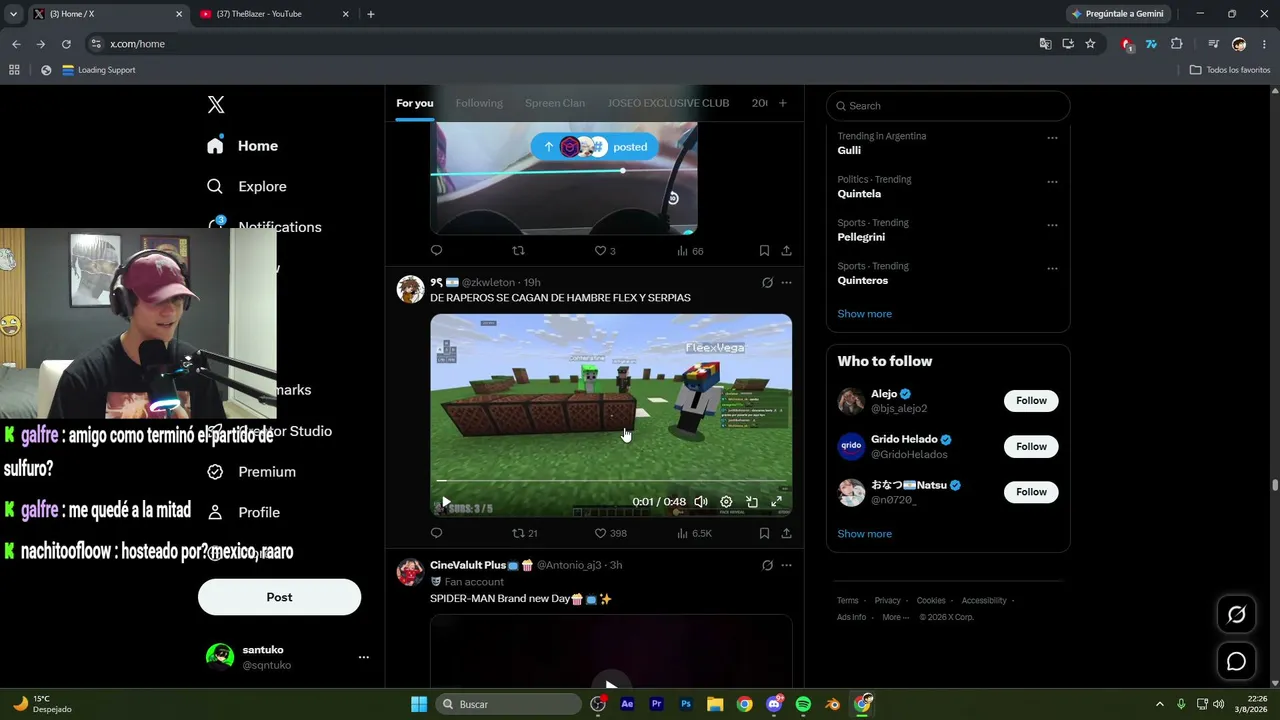Seek on the Minecraft video progress bar
Viewport: 1280px width, 720px height.
click(611, 482)
